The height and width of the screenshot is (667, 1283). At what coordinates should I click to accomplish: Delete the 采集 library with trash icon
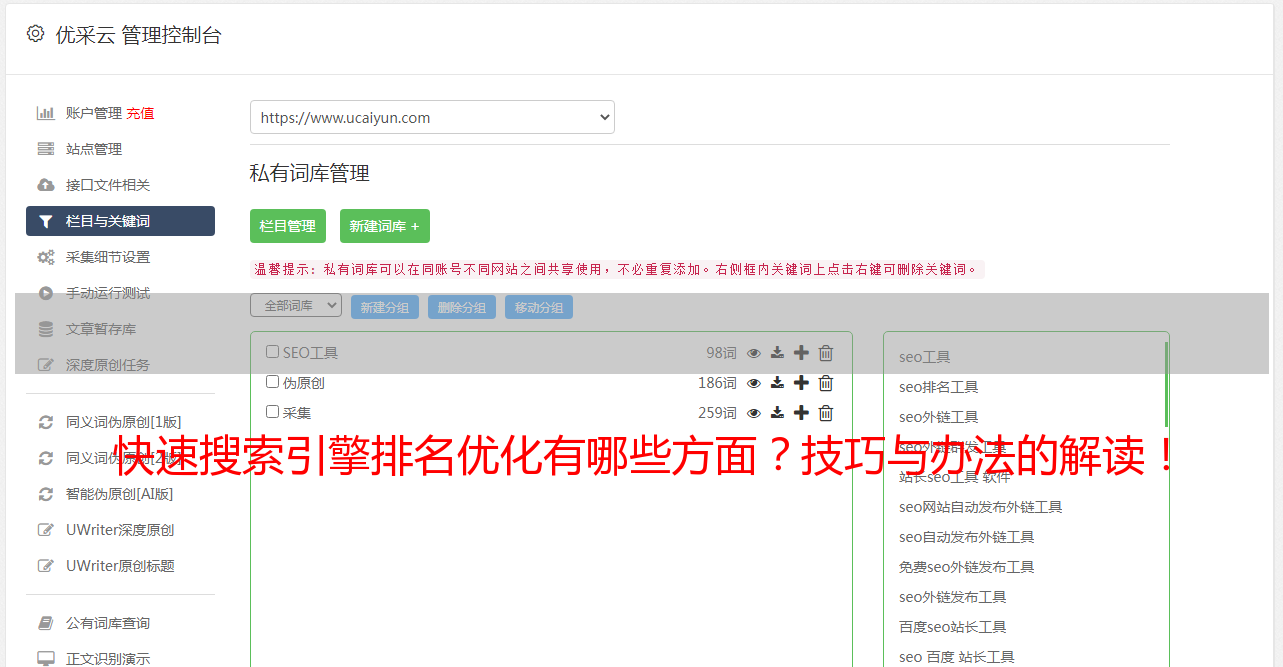coord(826,413)
